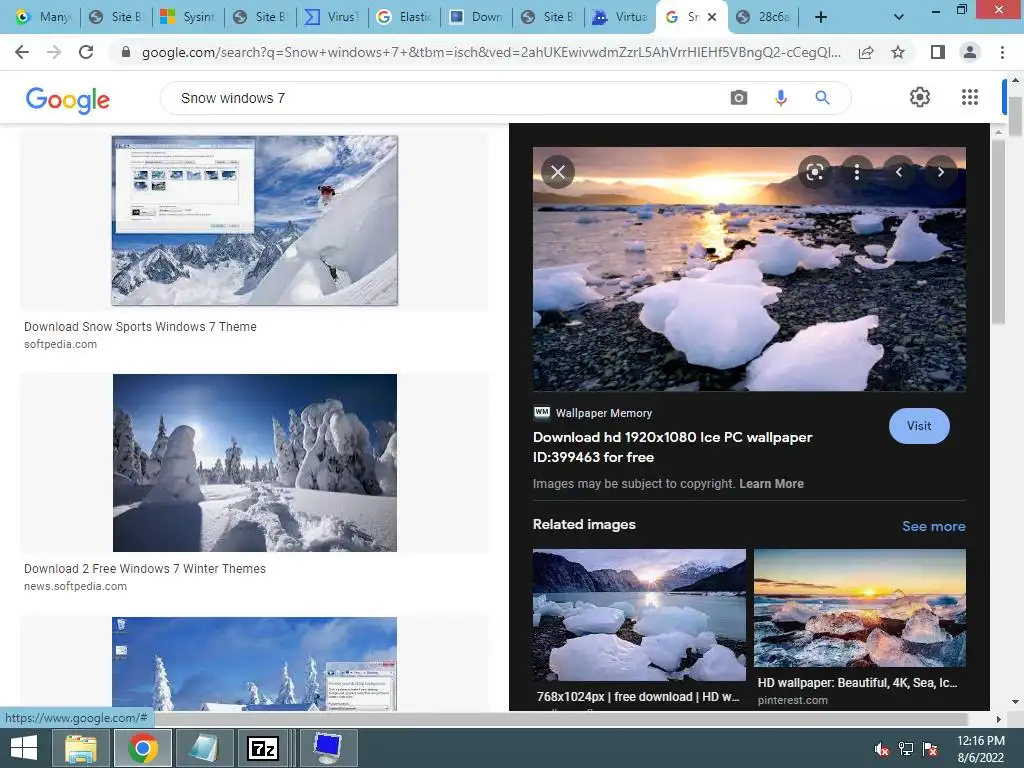This screenshot has height=768, width=1024.
Task: Select the snowy trees Winter Themes thumbnail
Action: (x=255, y=462)
